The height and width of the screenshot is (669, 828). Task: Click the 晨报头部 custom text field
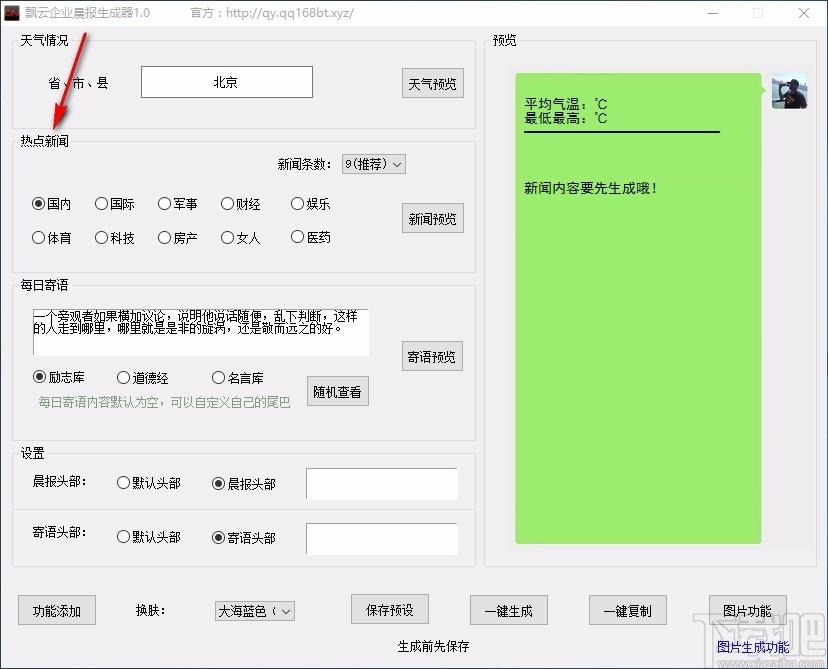point(382,484)
